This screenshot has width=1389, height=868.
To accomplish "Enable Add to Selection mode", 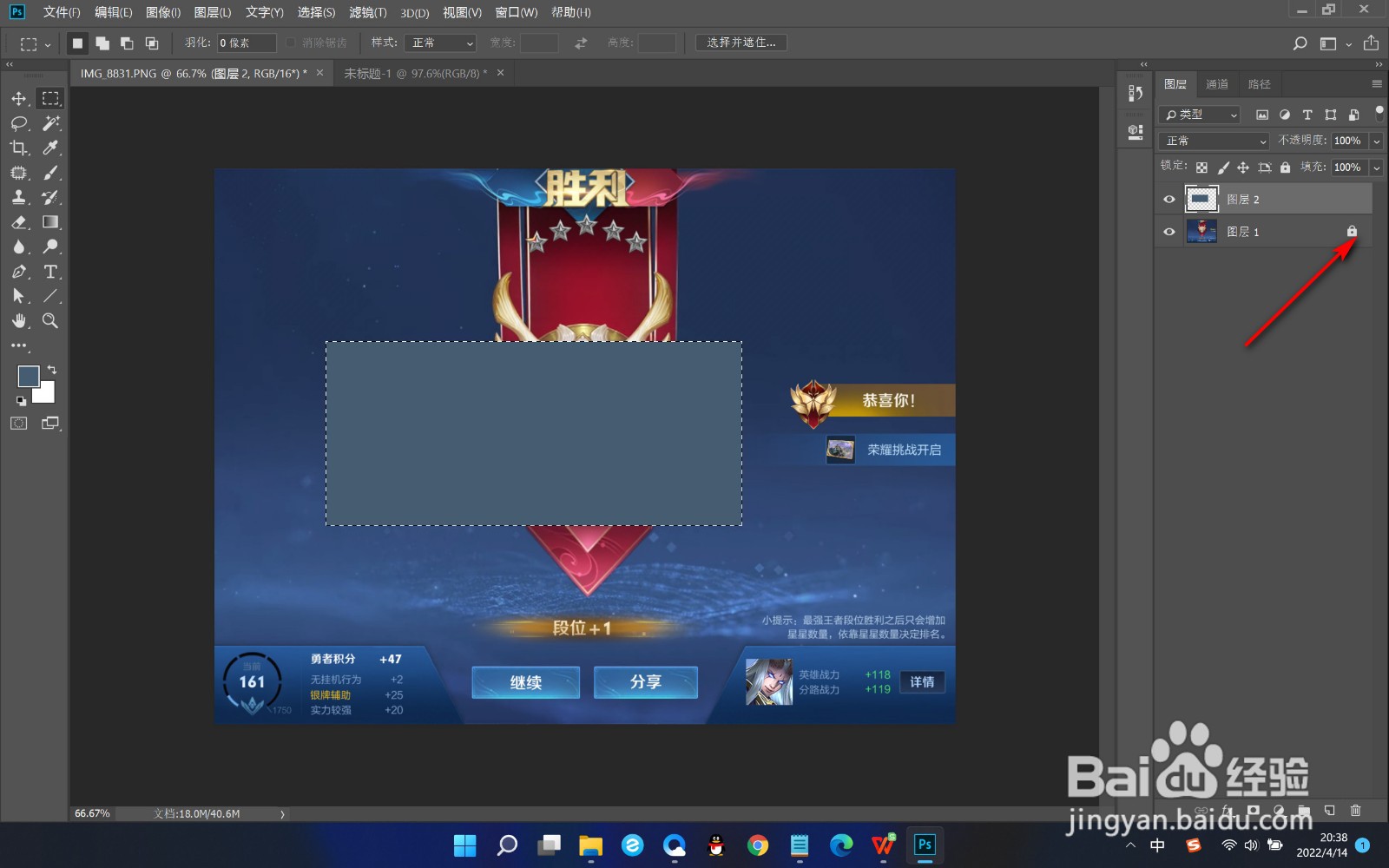I will tap(102, 43).
